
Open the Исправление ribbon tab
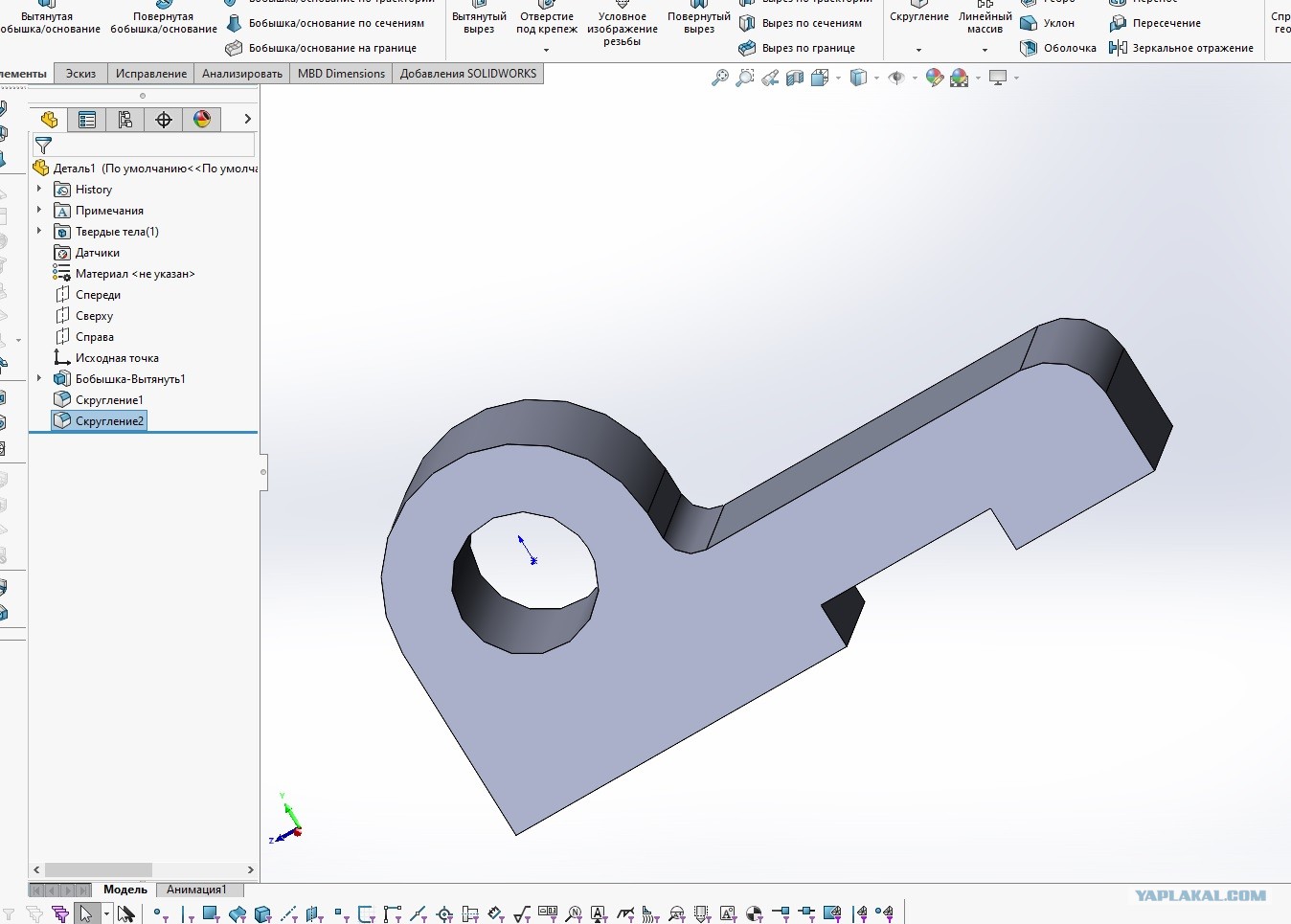151,74
